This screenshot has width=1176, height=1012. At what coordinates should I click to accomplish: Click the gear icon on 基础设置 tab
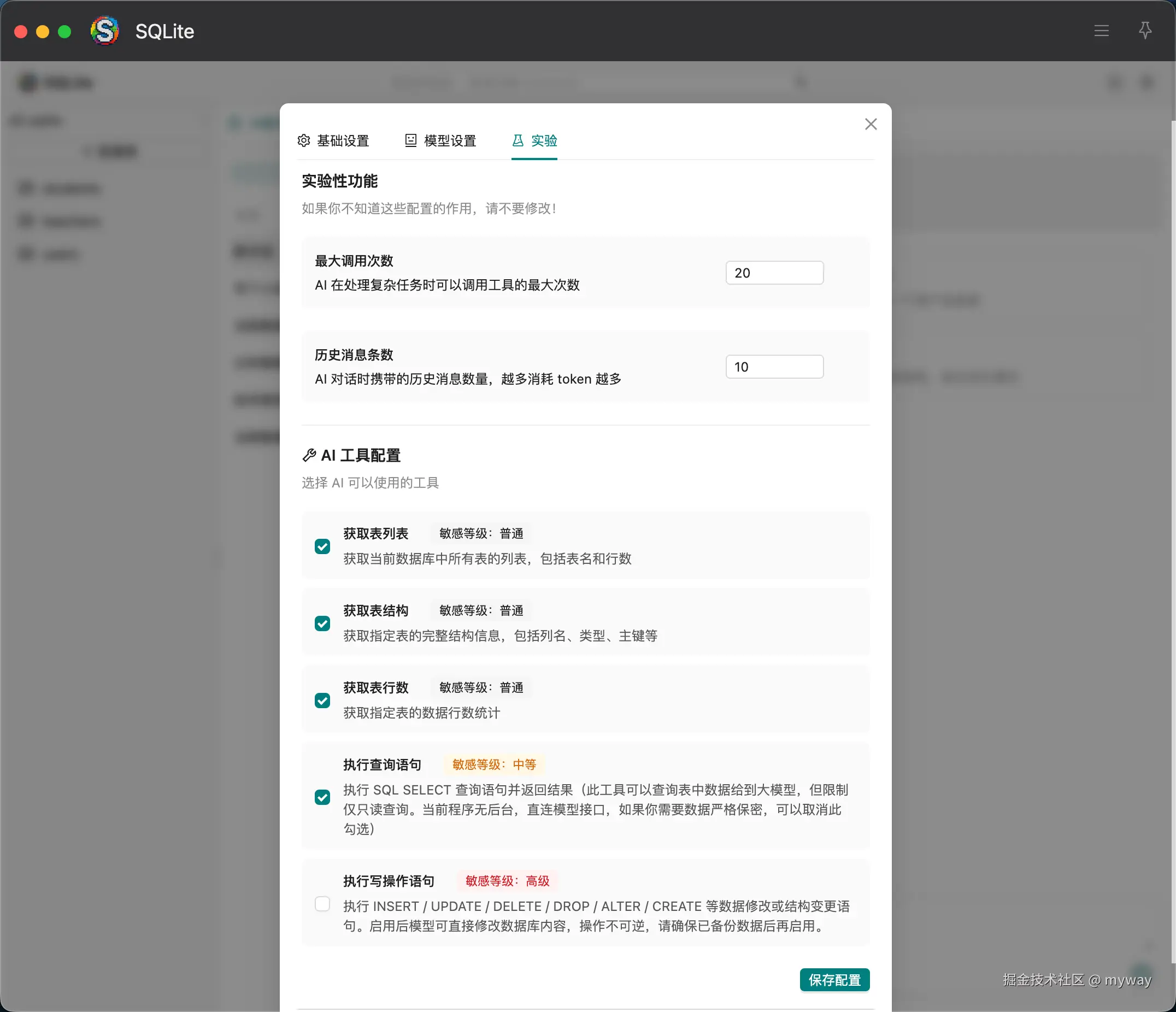(304, 140)
